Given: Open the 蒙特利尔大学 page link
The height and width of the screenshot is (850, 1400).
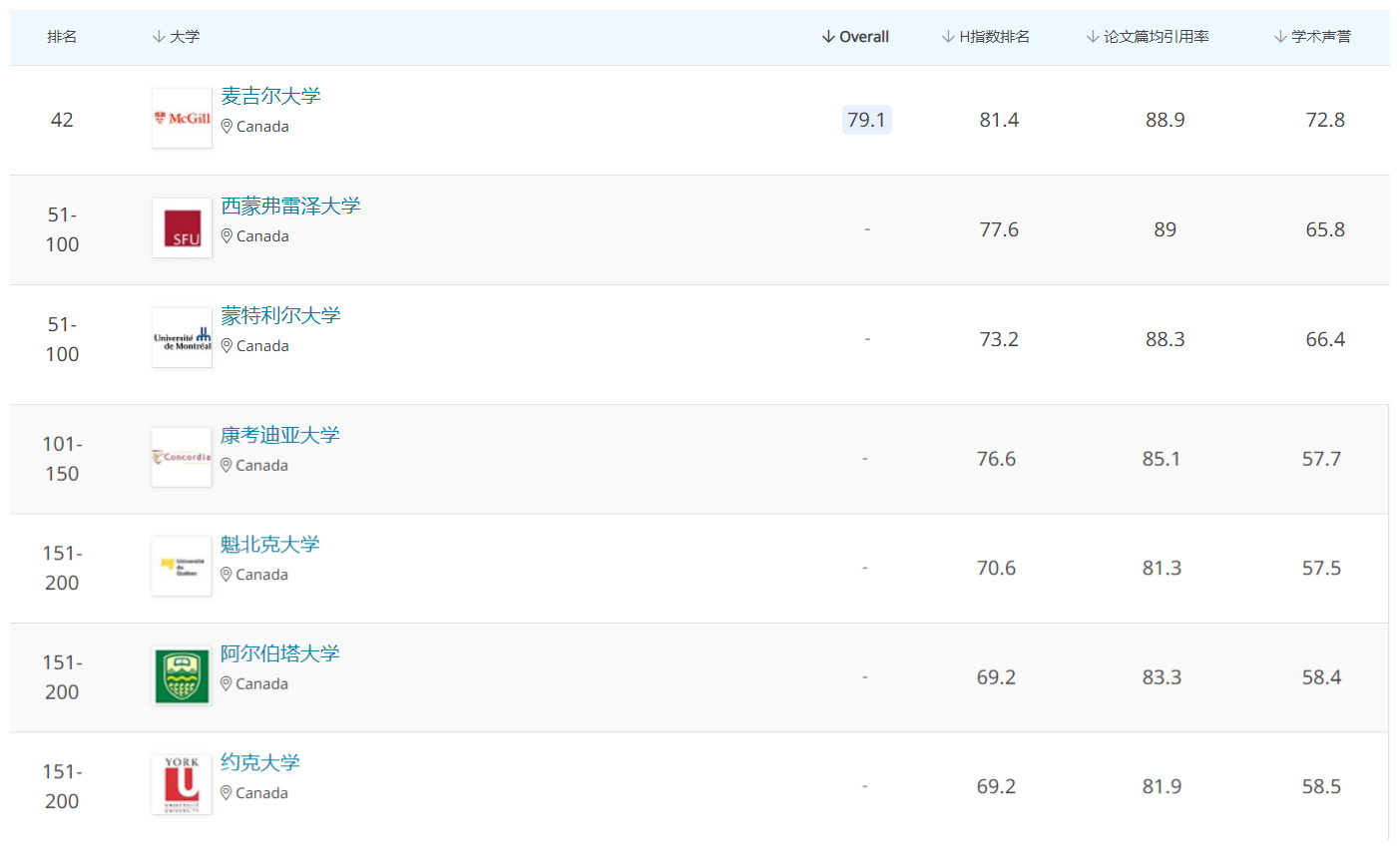Looking at the screenshot, I should coord(280,315).
